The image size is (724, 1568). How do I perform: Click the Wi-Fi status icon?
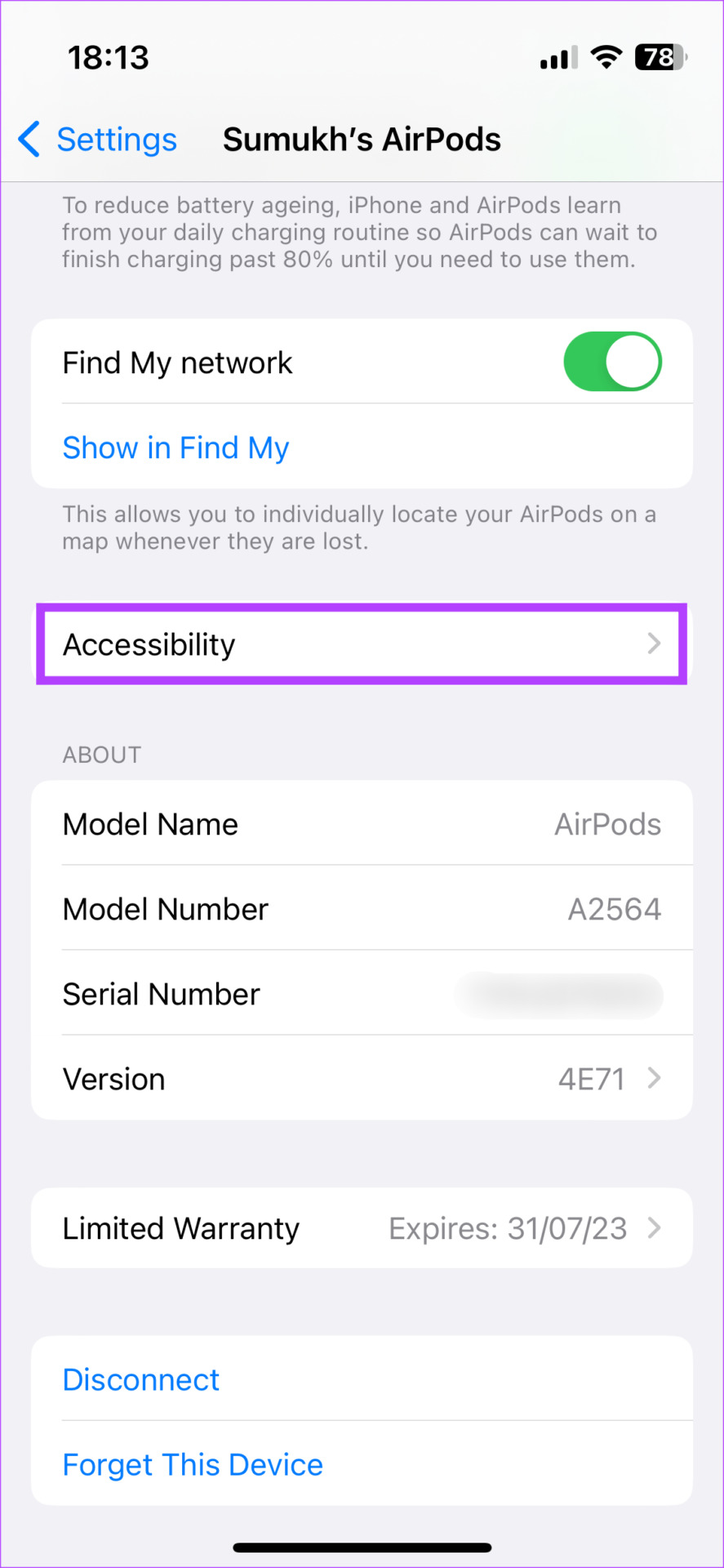tap(605, 56)
